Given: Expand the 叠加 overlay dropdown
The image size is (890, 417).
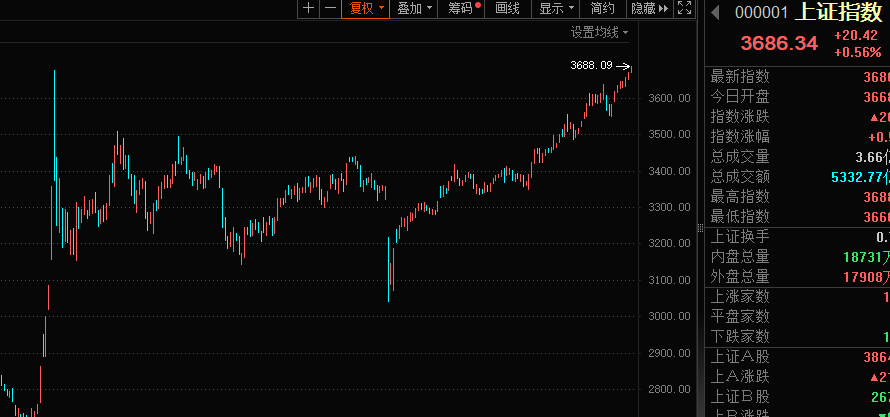Looking at the screenshot, I should 415,8.
